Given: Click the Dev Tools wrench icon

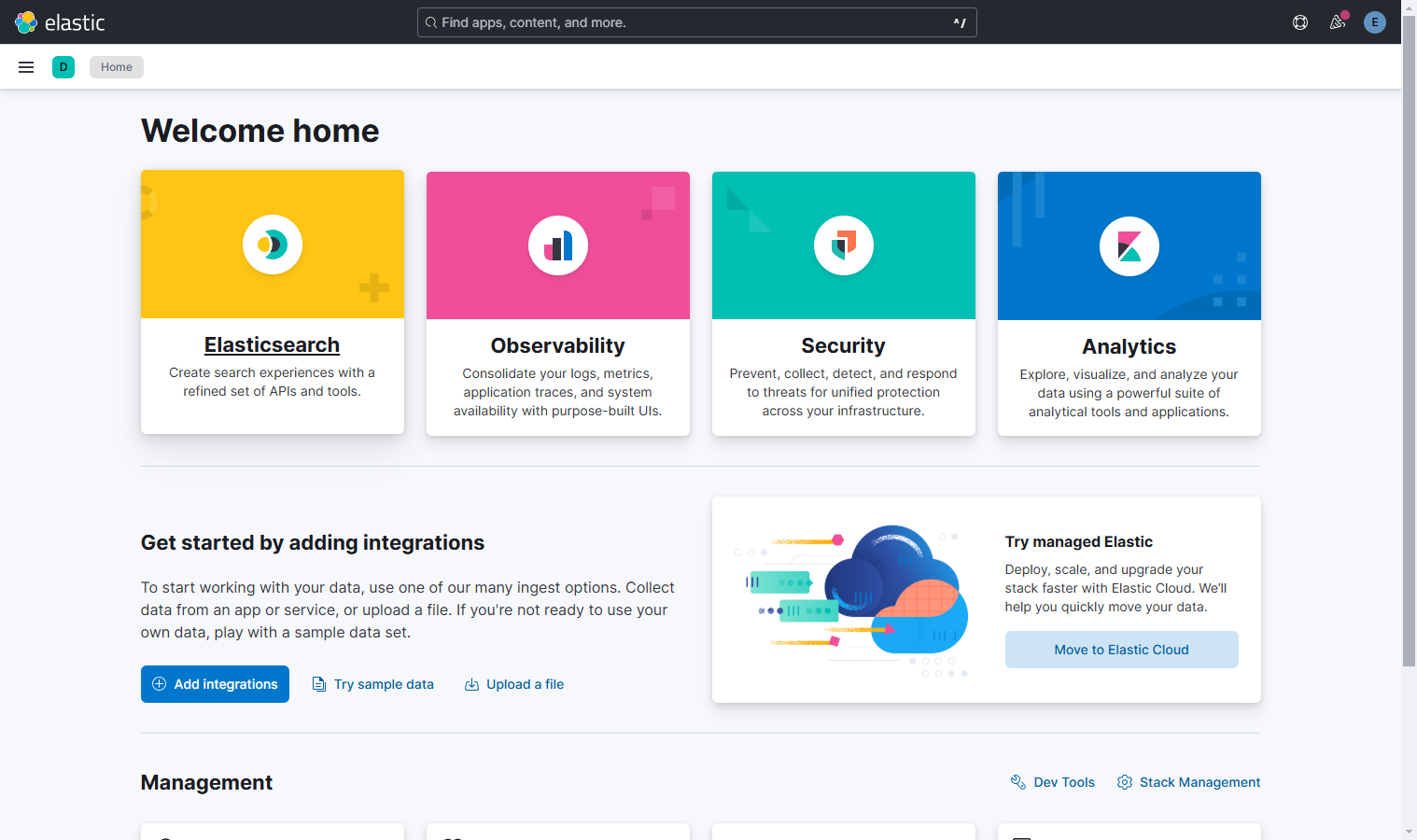Looking at the screenshot, I should [x=1018, y=782].
